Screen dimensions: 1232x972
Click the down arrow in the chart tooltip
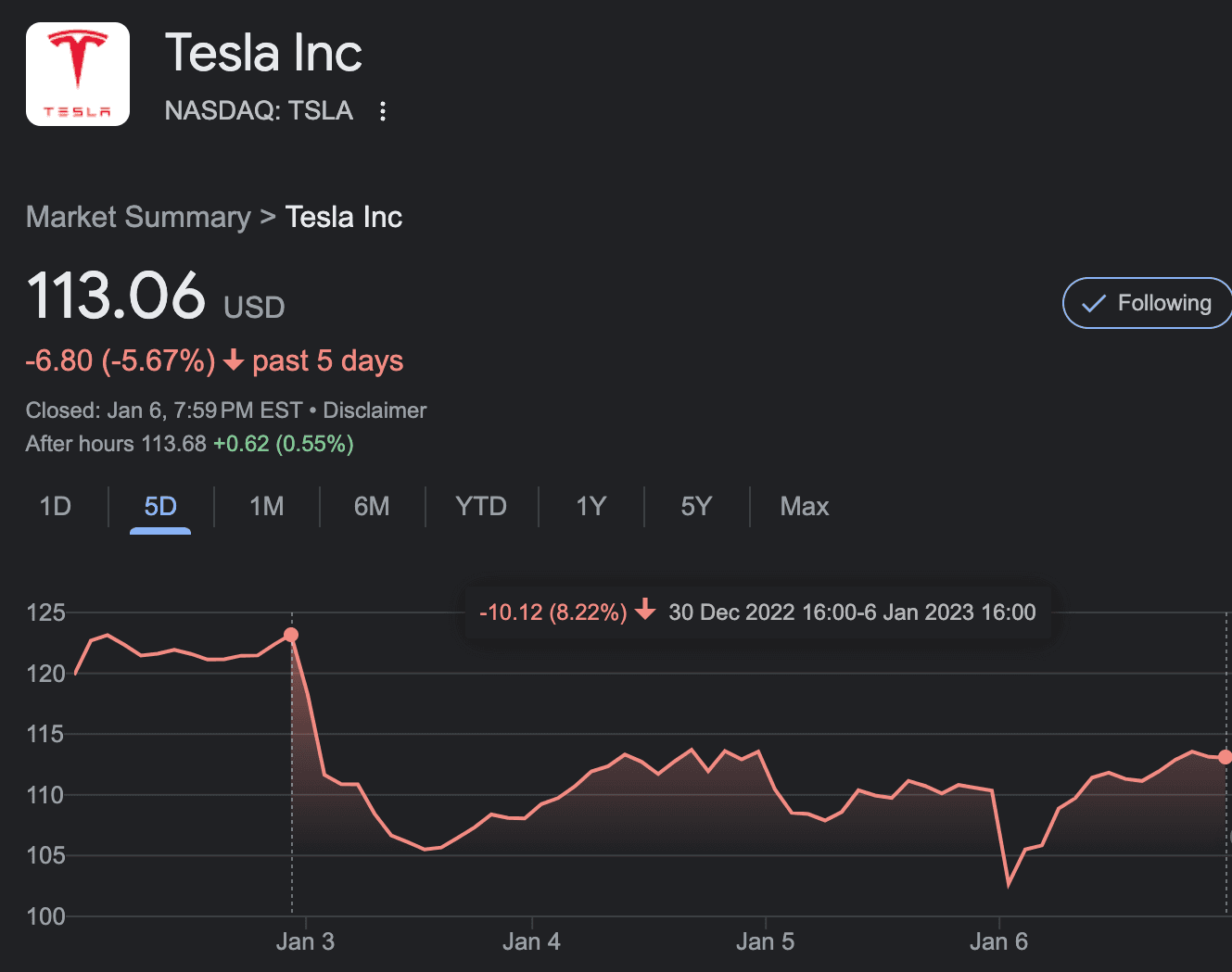pos(646,611)
